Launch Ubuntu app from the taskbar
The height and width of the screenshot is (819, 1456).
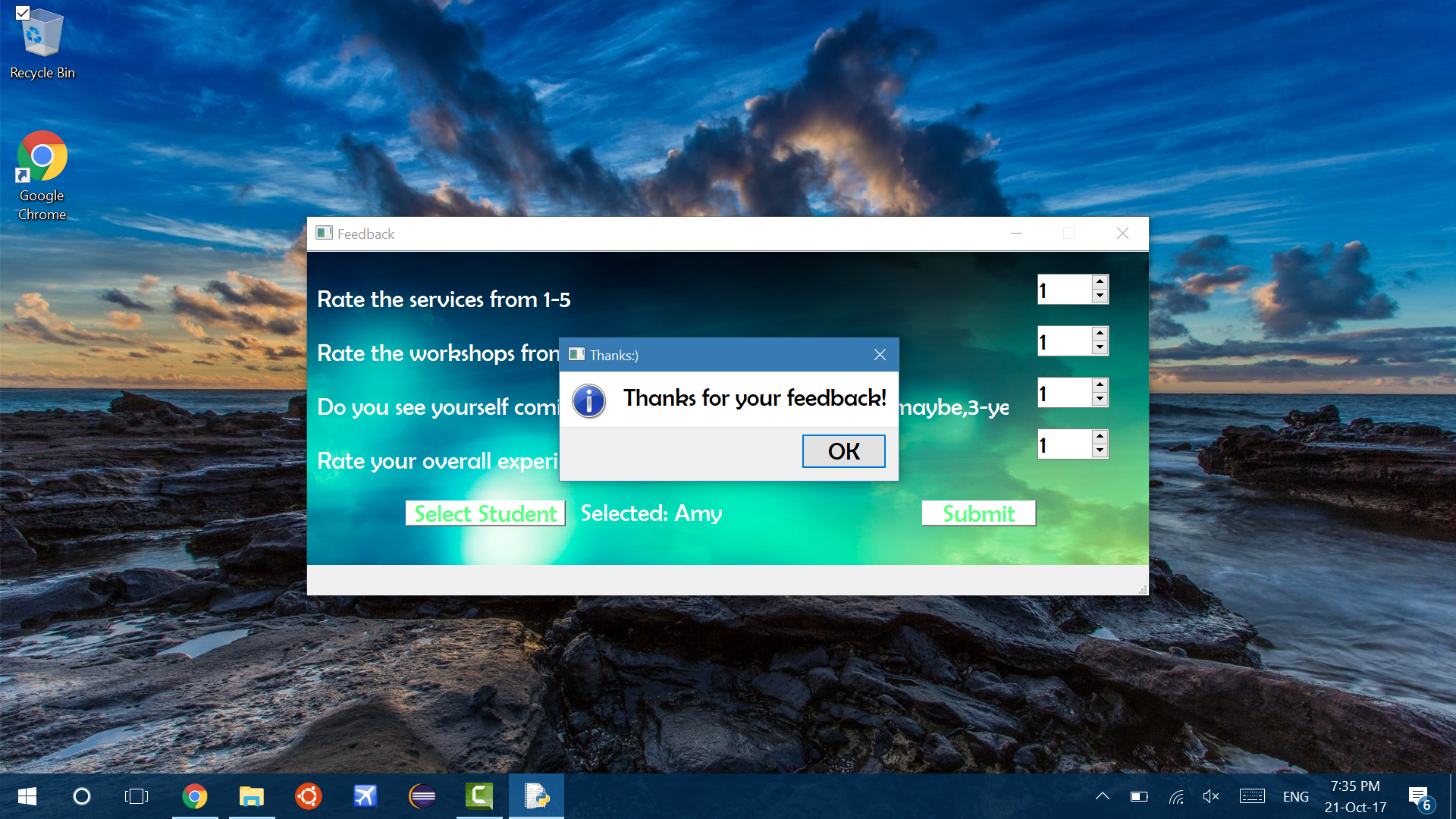pyautogui.click(x=308, y=796)
